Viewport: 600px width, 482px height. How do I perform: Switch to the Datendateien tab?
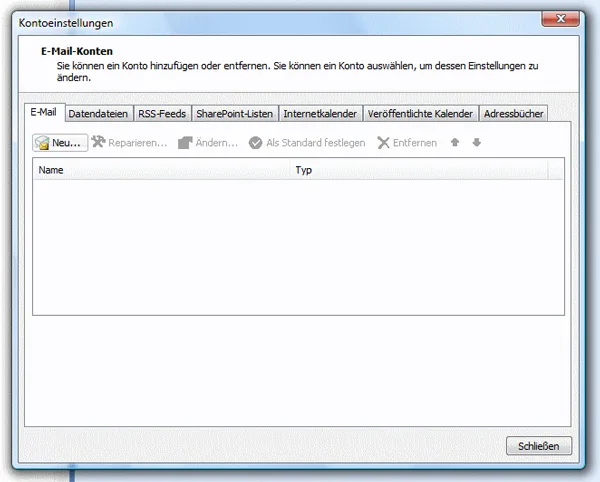99,114
